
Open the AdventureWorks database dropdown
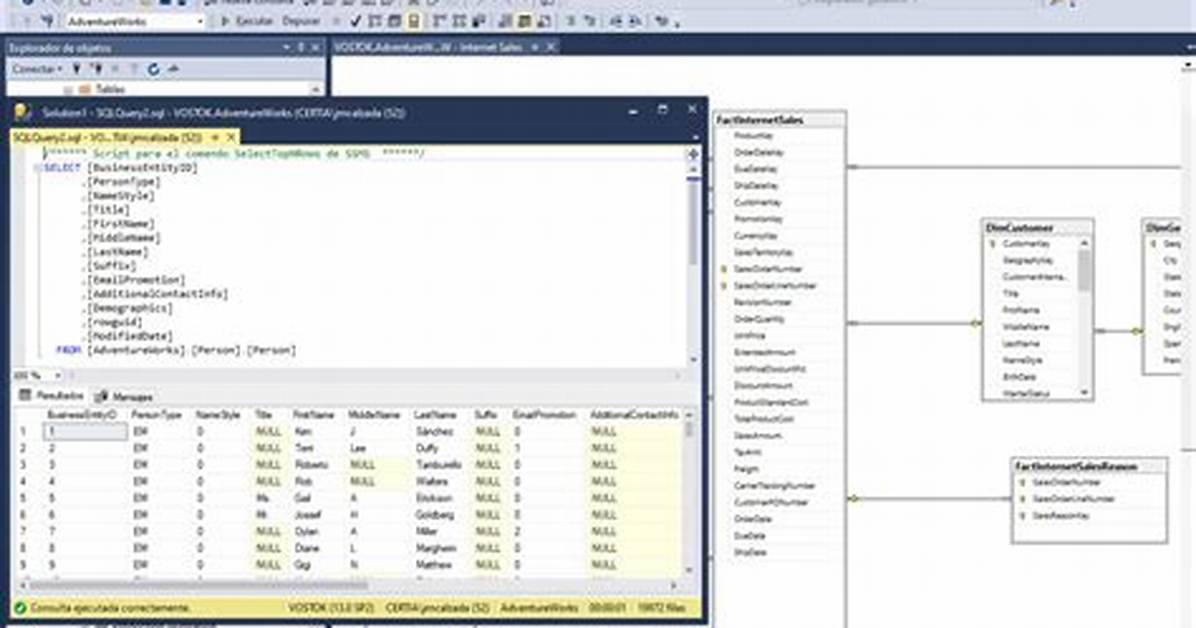(x=136, y=21)
